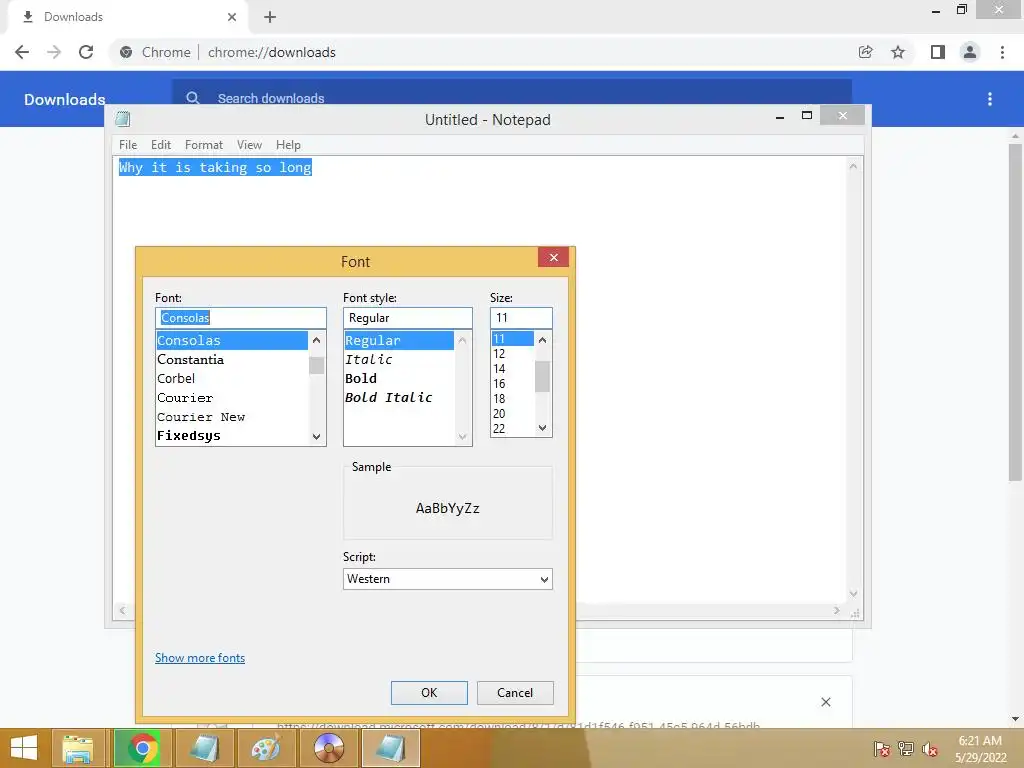Open Notepad View menu
Viewport: 1024px width, 768px height.
point(249,145)
